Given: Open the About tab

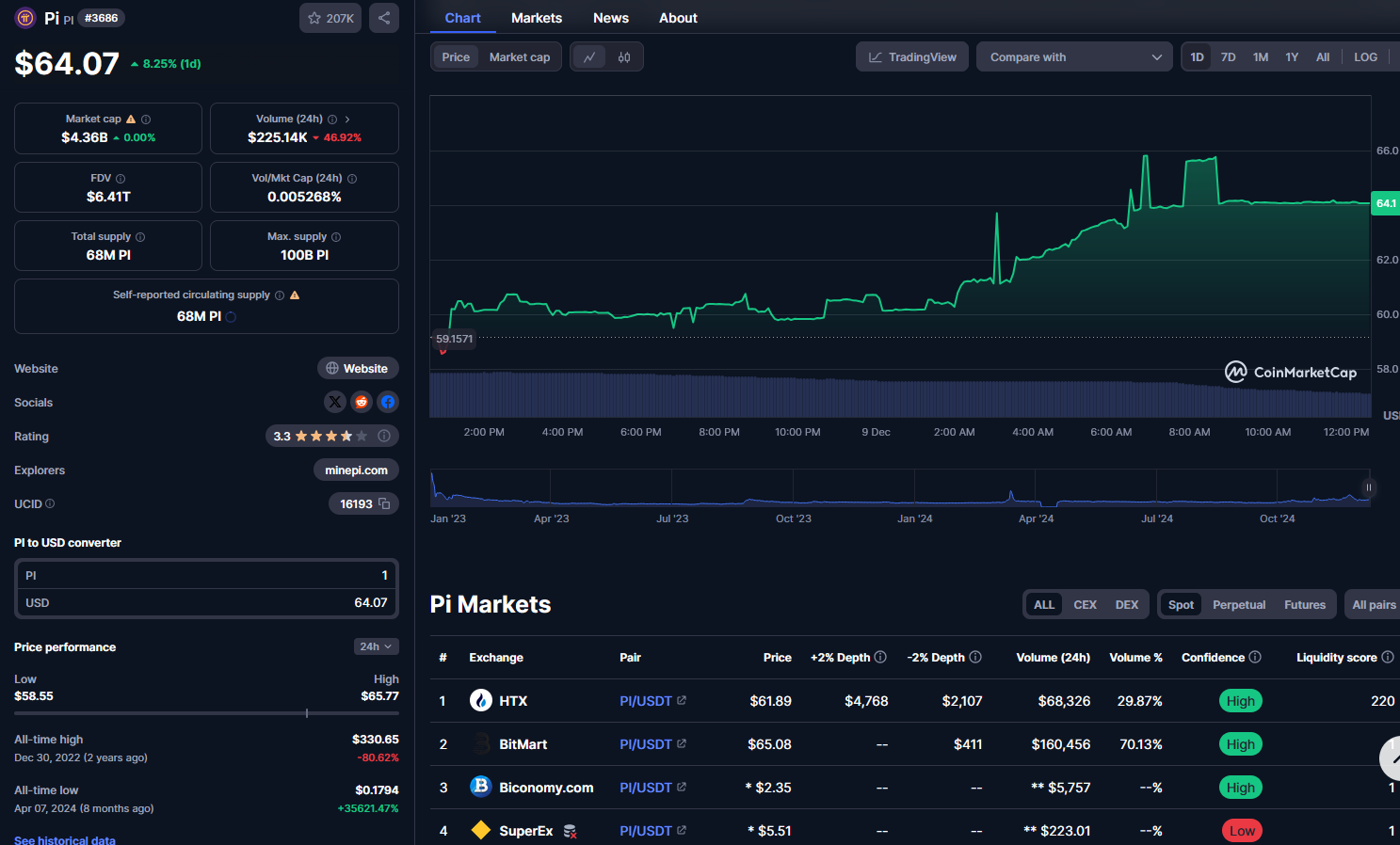Looking at the screenshot, I should 678,18.
